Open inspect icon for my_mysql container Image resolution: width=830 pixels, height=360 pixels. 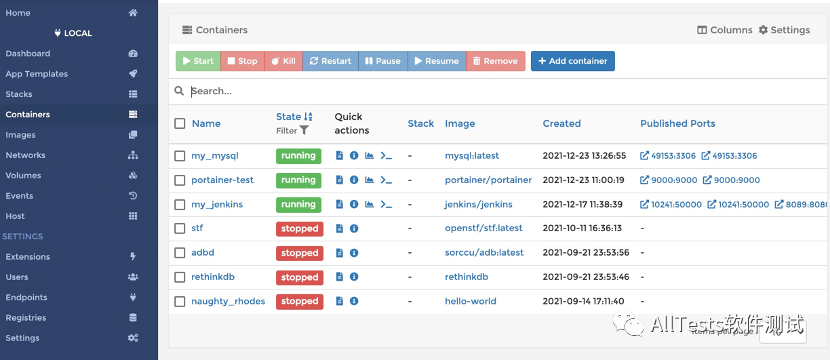click(x=354, y=156)
